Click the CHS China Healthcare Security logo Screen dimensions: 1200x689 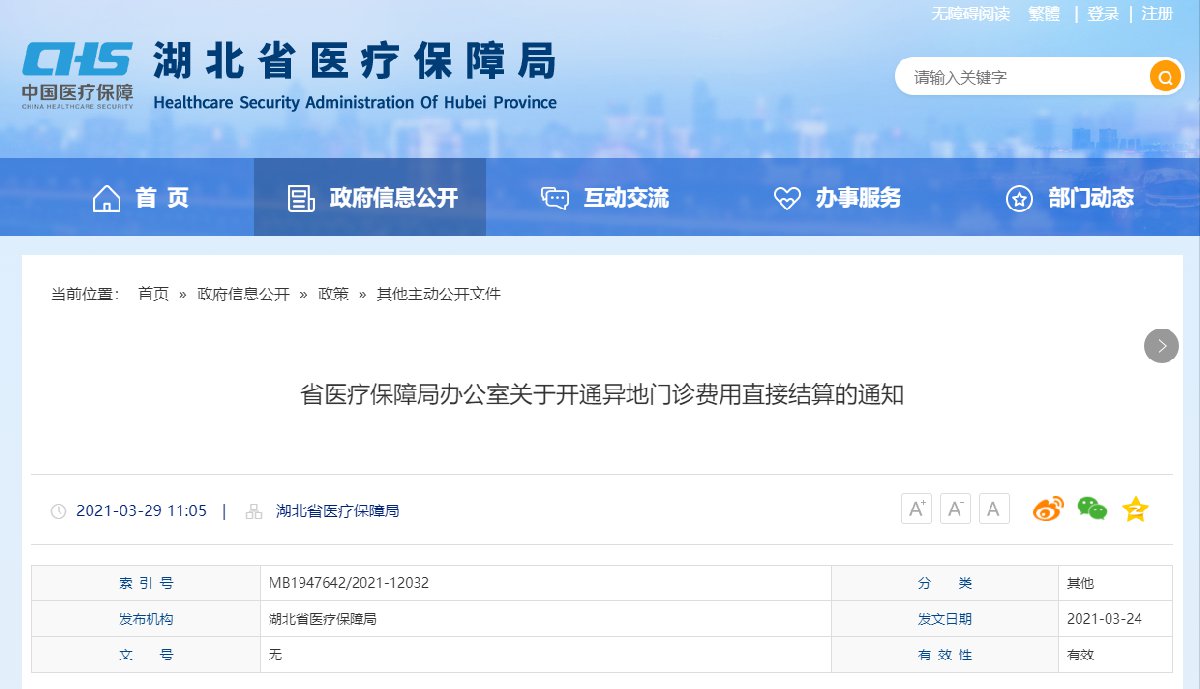78,77
